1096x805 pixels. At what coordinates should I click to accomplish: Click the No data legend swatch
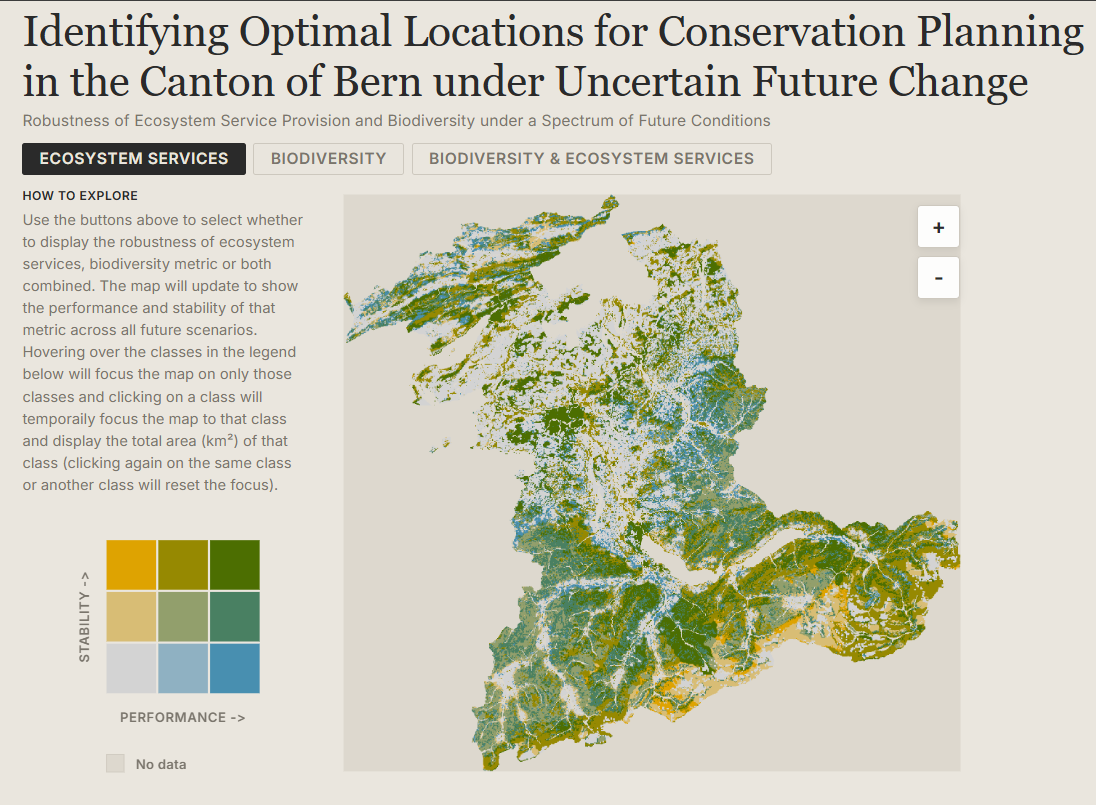coord(116,764)
